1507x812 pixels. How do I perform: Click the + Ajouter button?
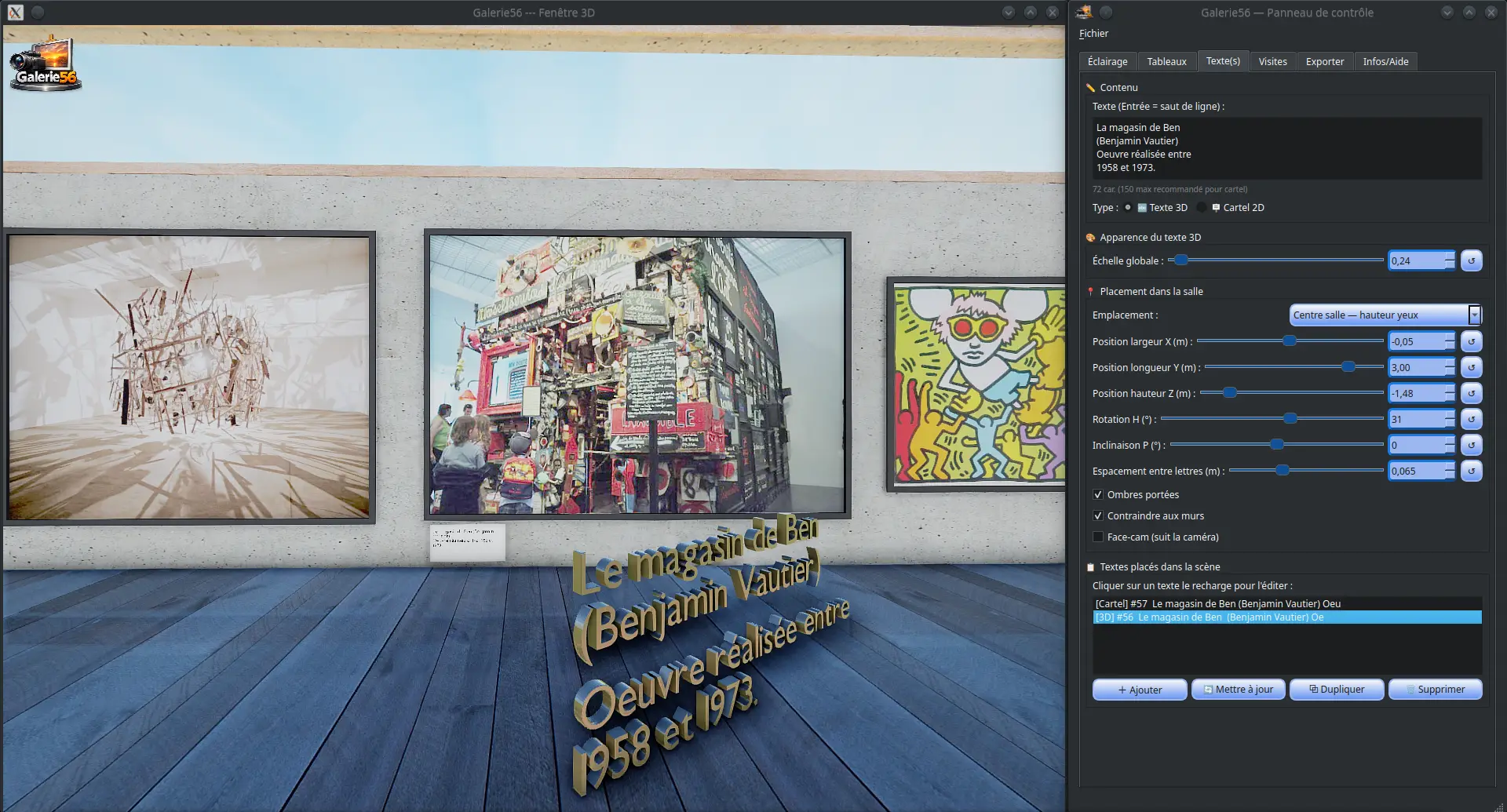click(x=1140, y=690)
